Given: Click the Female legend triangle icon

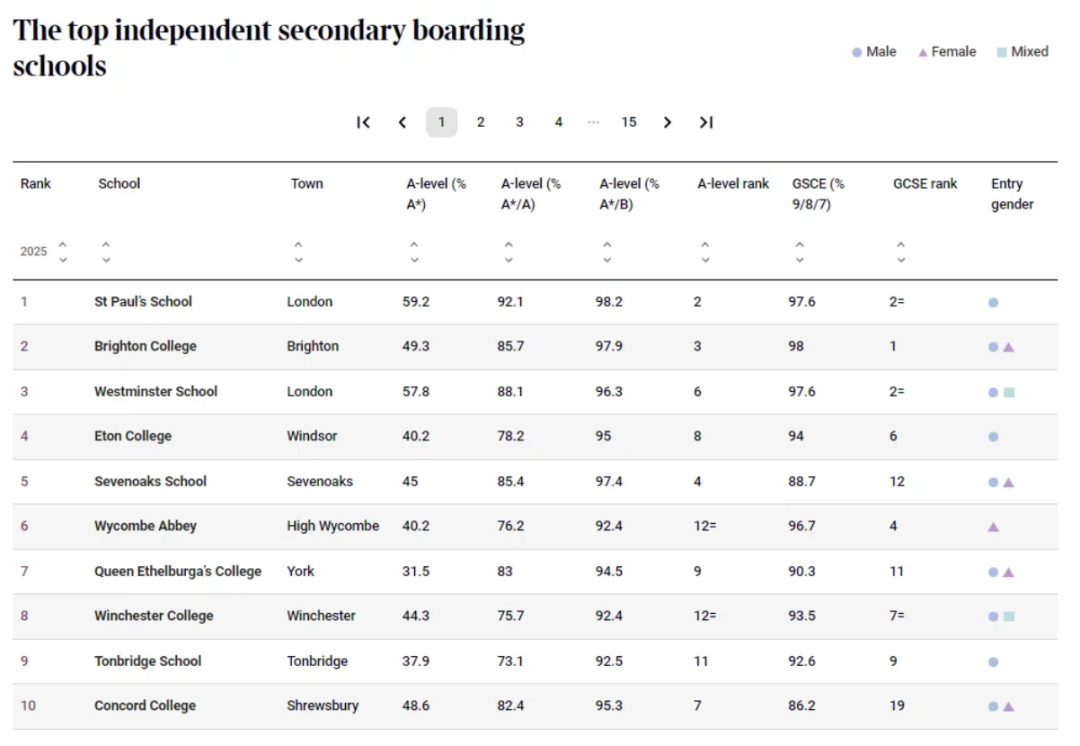Looking at the screenshot, I should pos(923,52).
